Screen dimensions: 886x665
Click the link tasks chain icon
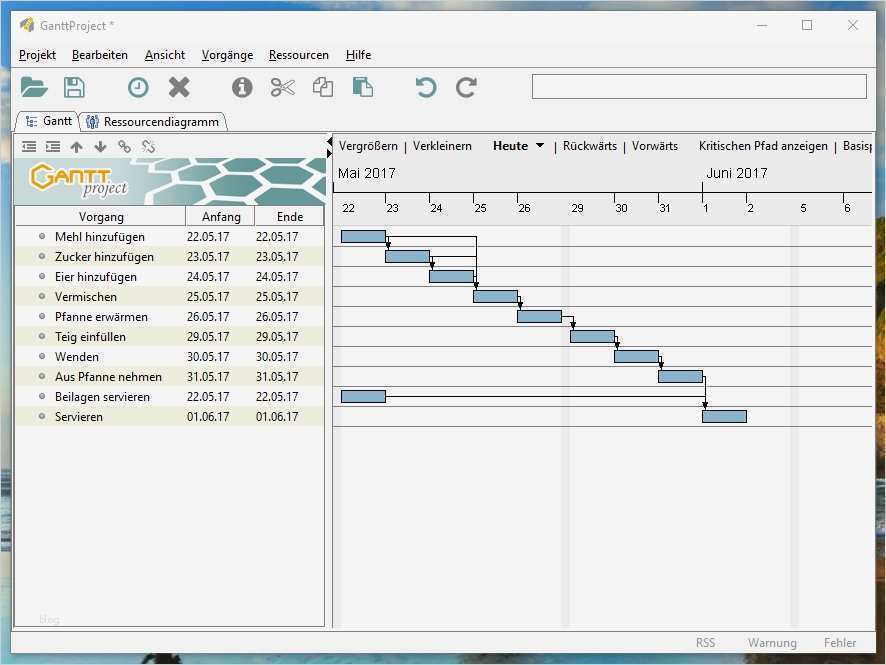click(x=124, y=146)
